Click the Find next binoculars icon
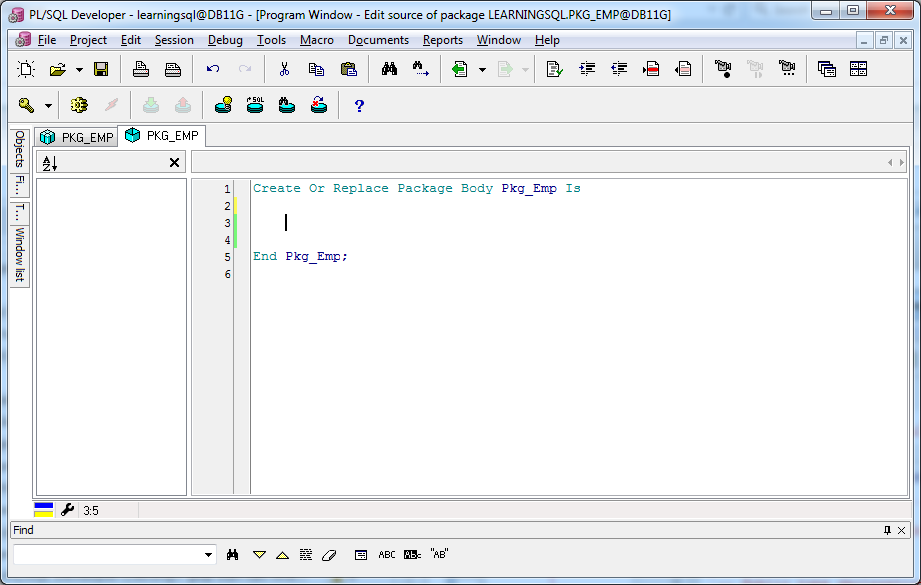 [421, 69]
